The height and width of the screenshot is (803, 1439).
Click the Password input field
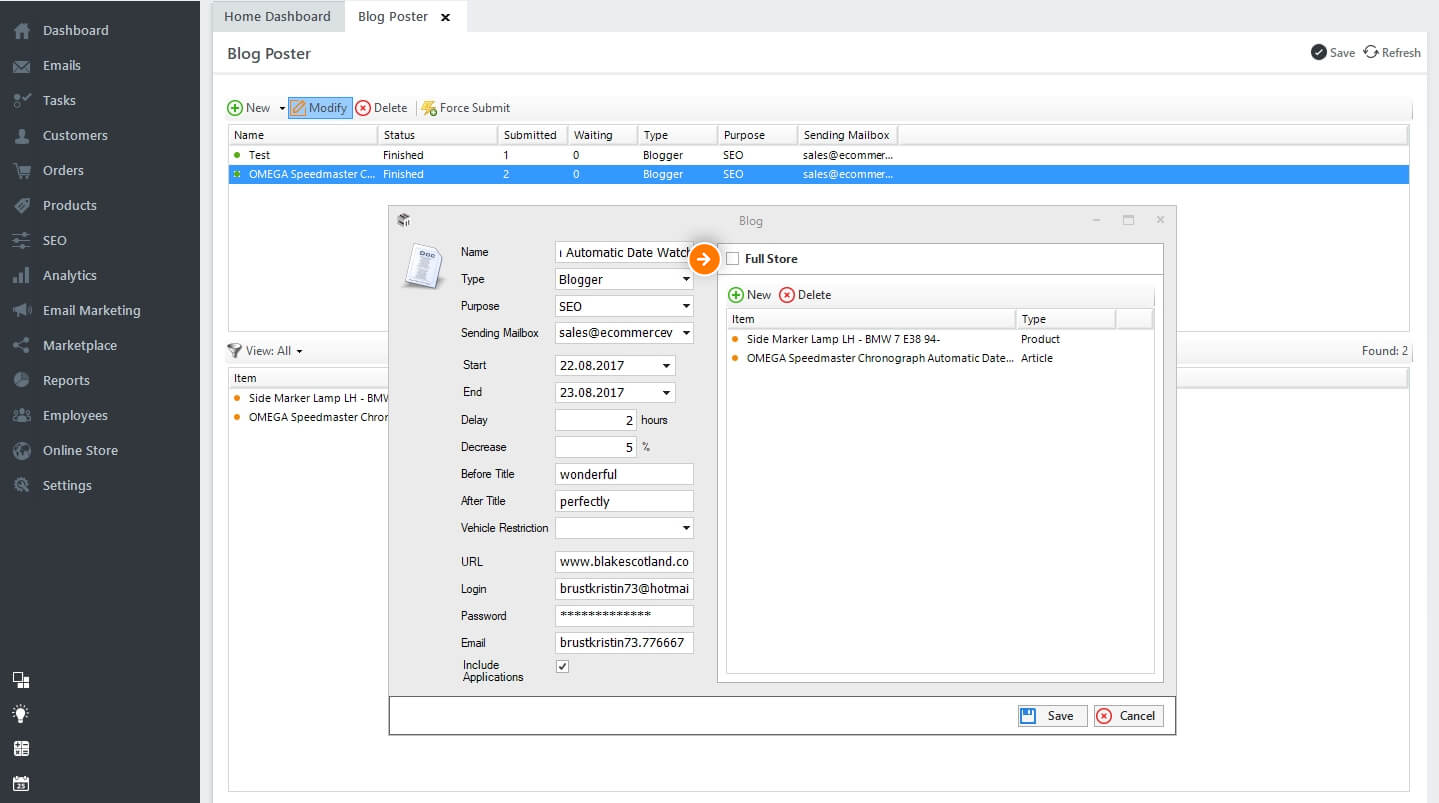[x=624, y=616]
